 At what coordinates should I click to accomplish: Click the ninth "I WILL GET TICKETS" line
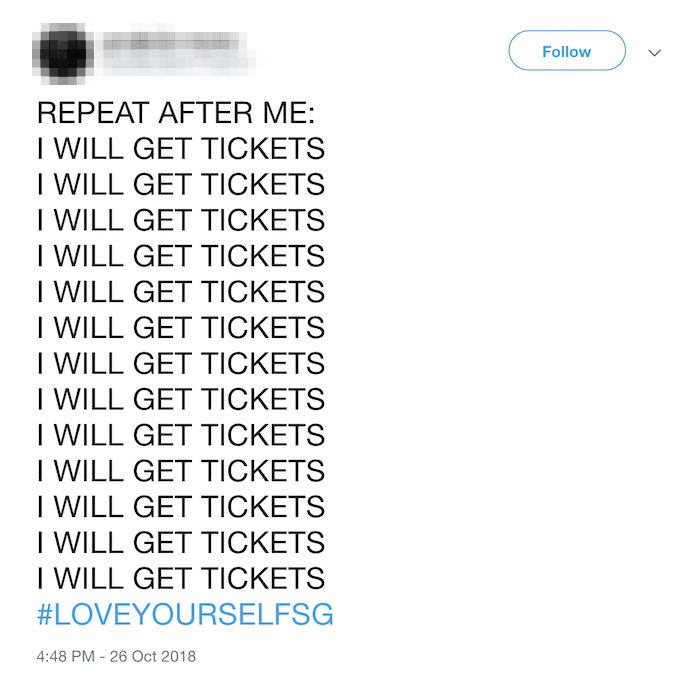(x=181, y=435)
